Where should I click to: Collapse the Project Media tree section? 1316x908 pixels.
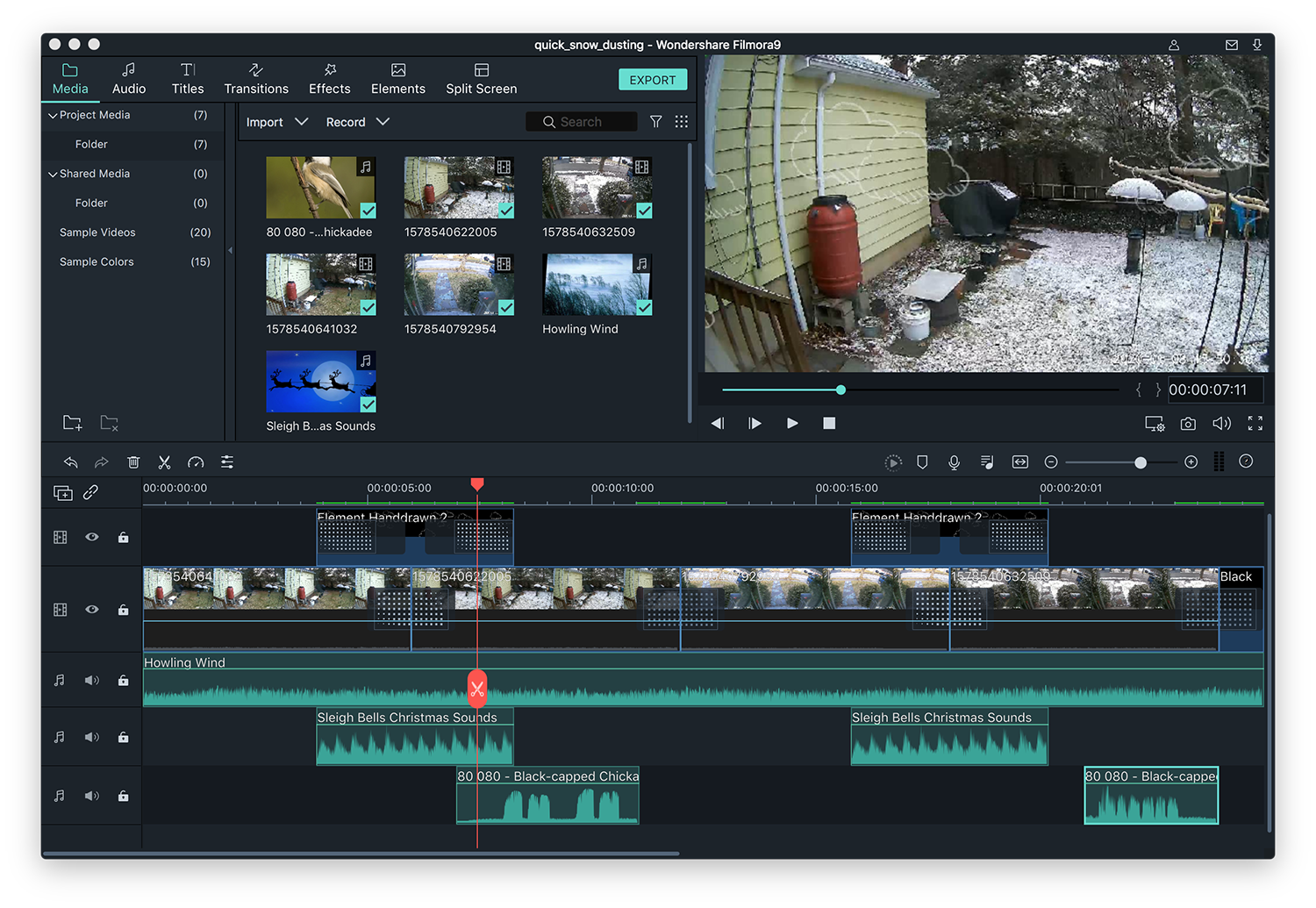coord(53,115)
